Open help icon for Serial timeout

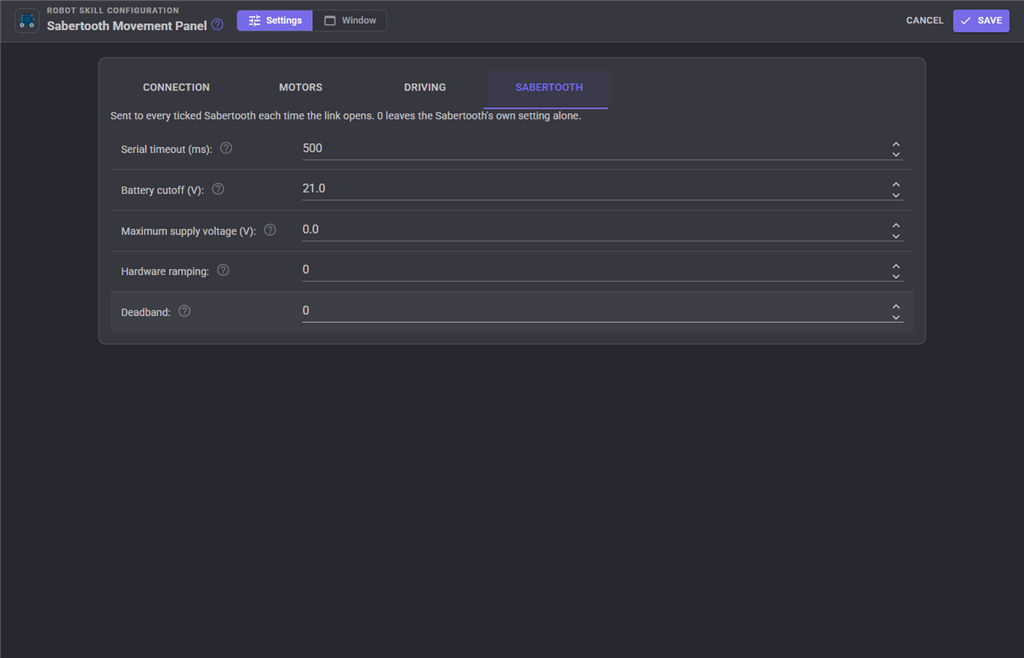click(226, 148)
